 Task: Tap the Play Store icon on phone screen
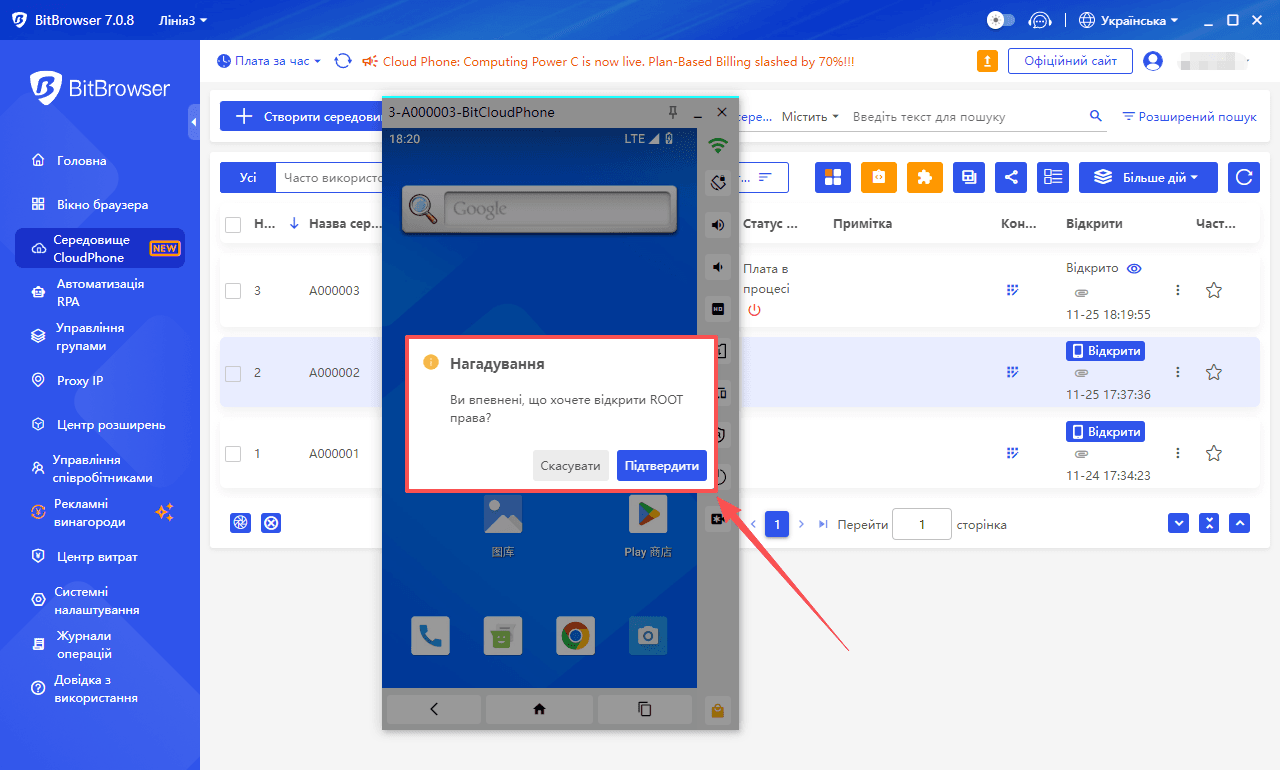[x=648, y=515]
